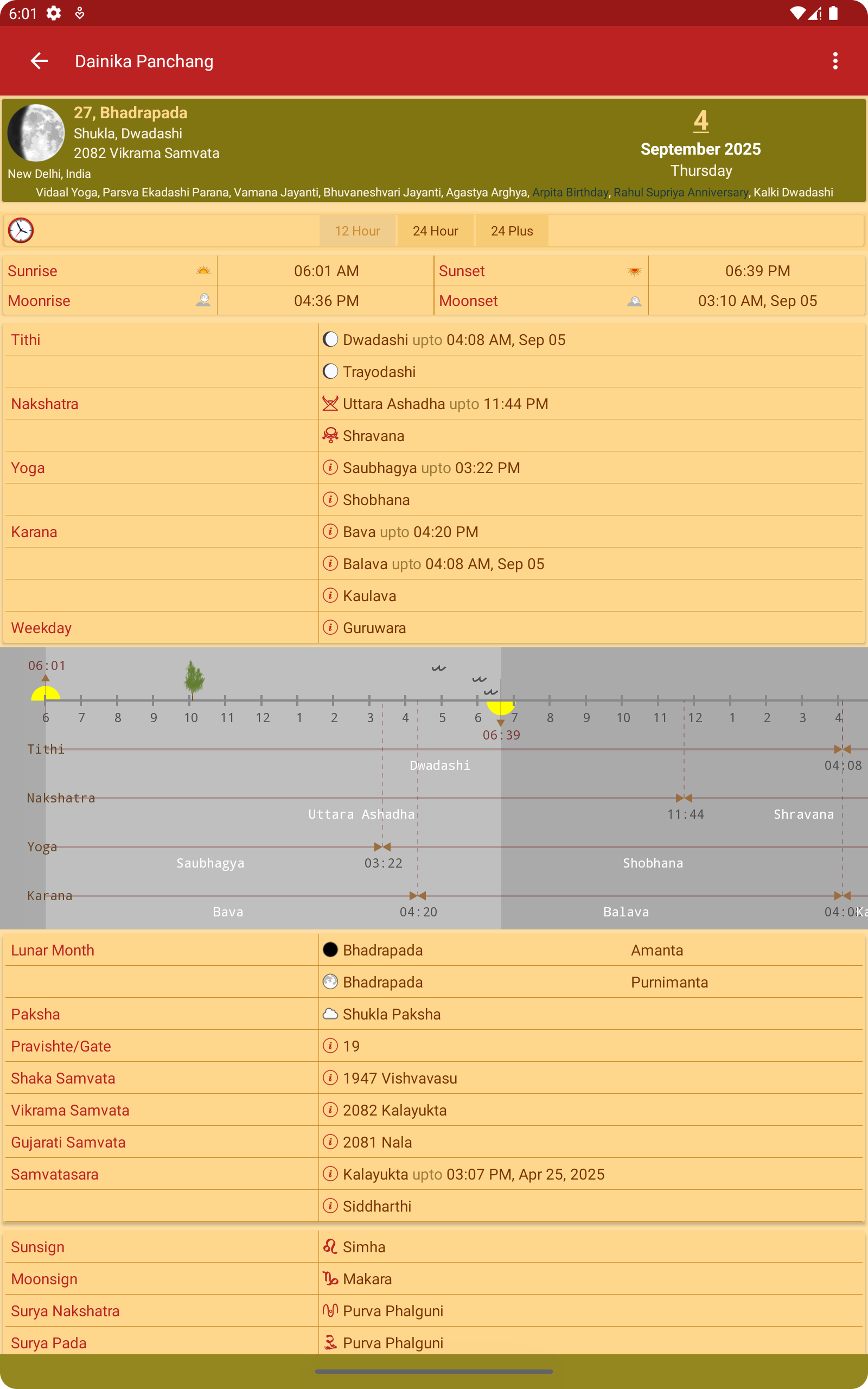This screenshot has height=1389, width=868.
Task: Tap the red clock icon
Action: coord(21,231)
